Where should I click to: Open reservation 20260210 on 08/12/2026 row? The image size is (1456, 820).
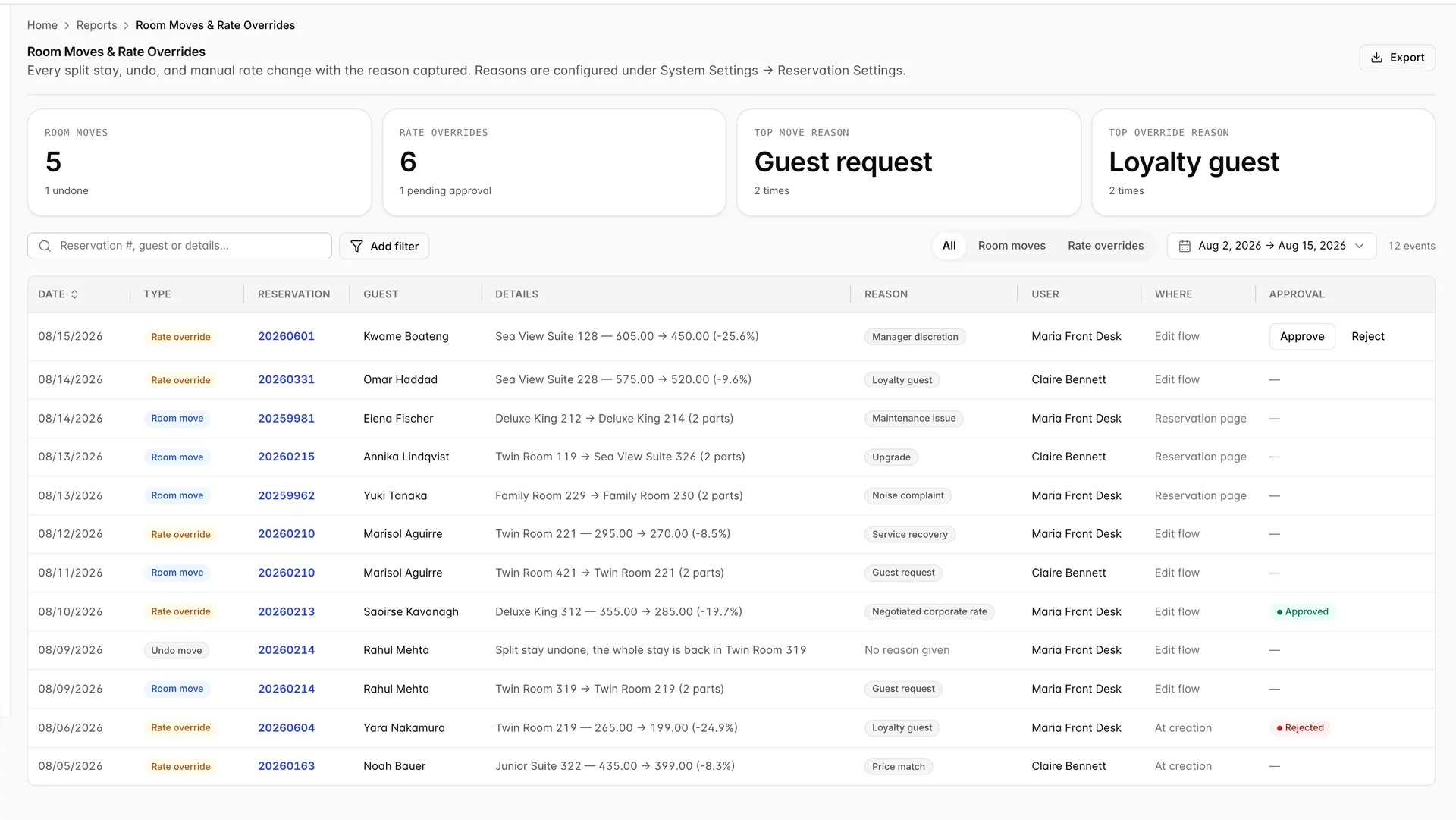(x=286, y=534)
